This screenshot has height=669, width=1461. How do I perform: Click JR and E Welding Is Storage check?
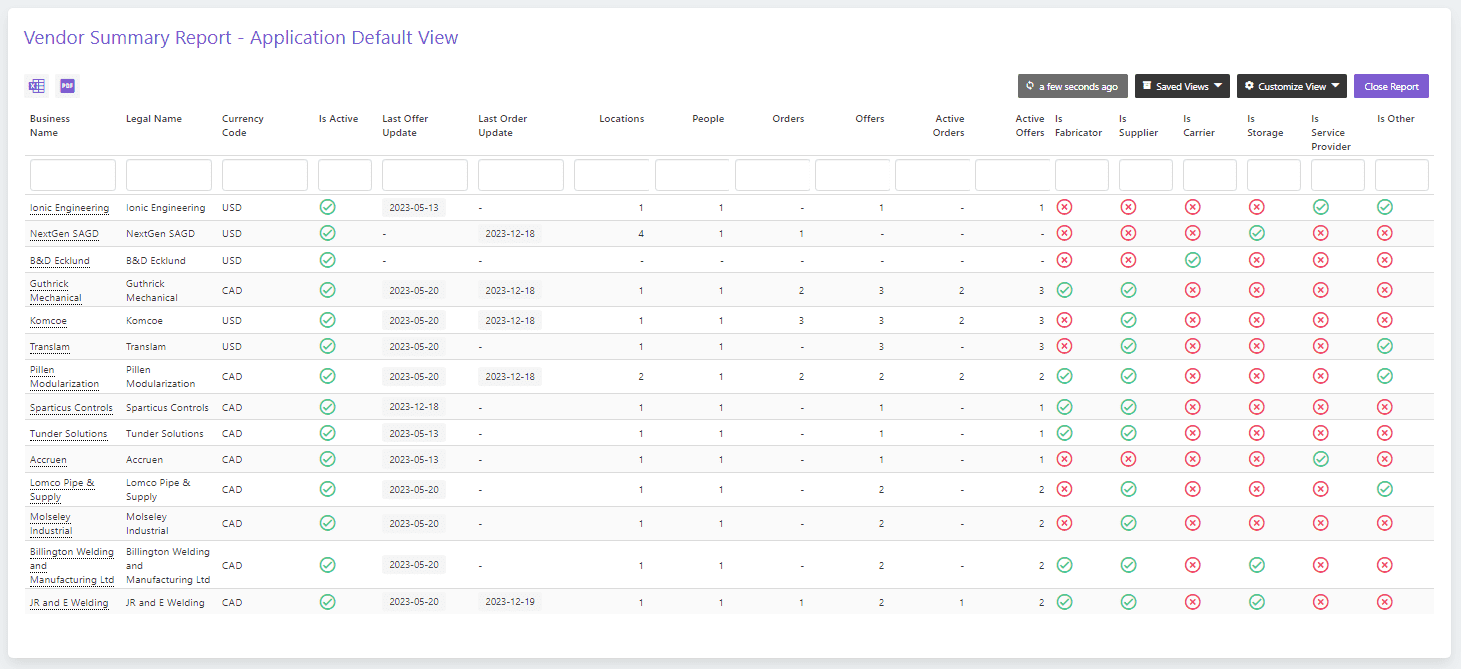click(1256, 602)
